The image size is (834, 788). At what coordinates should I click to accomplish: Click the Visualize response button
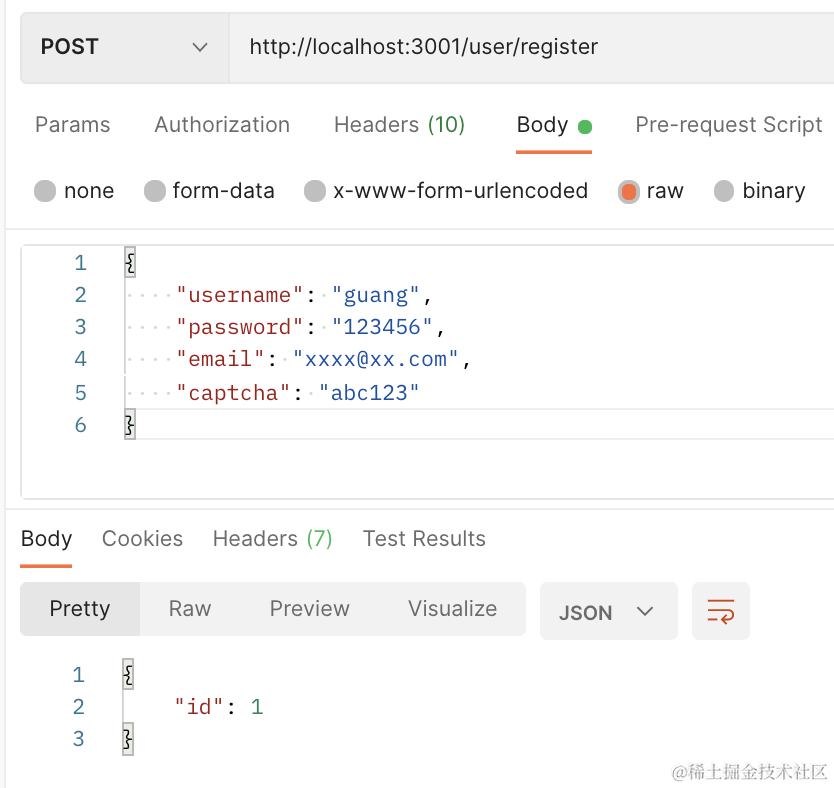tap(452, 609)
